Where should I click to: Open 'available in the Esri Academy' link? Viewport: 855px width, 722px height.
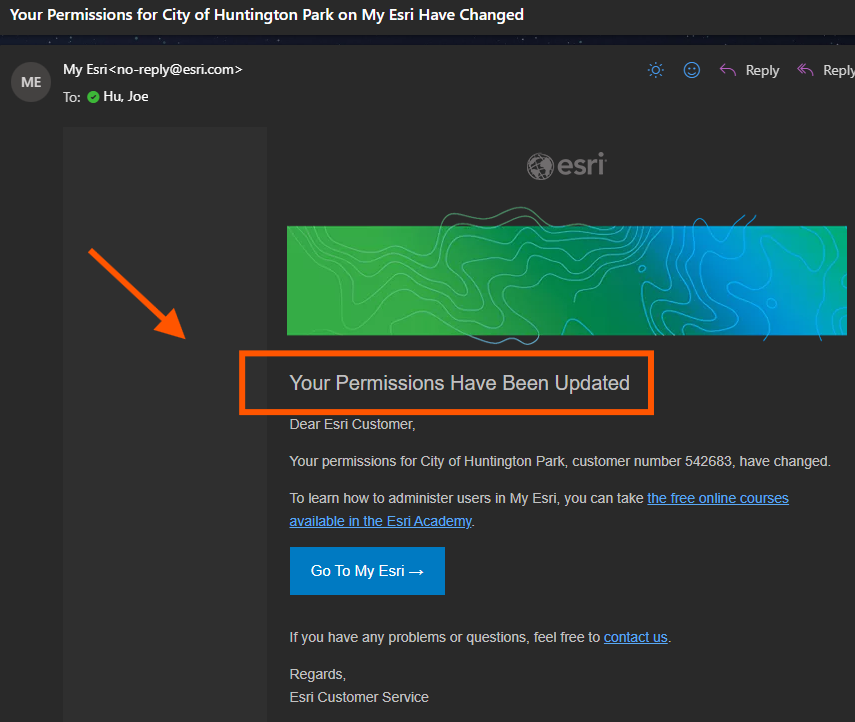380,521
